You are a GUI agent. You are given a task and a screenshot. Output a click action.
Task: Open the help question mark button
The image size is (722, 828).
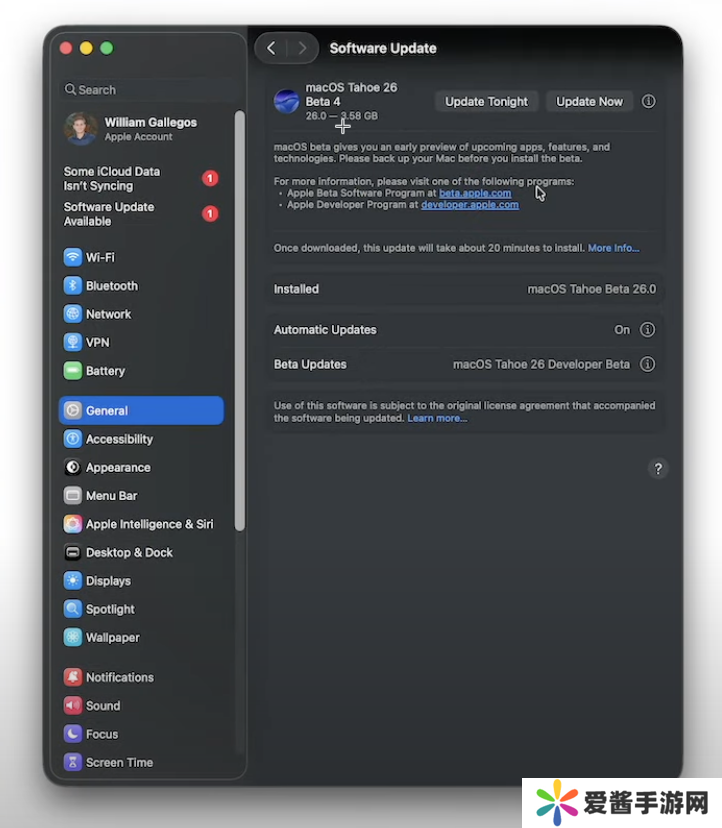pyautogui.click(x=657, y=469)
